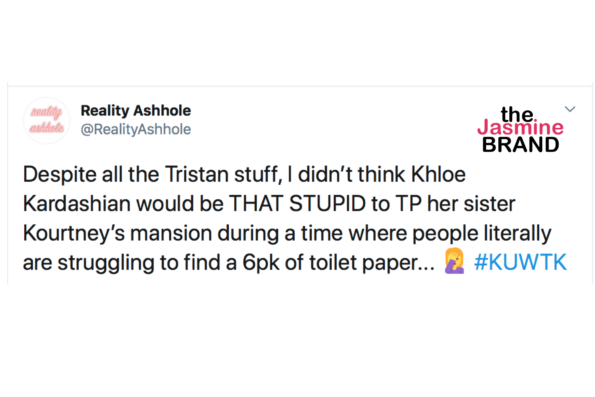Click the word "BRAND" in the logo
The height and width of the screenshot is (397, 595).
521,145
